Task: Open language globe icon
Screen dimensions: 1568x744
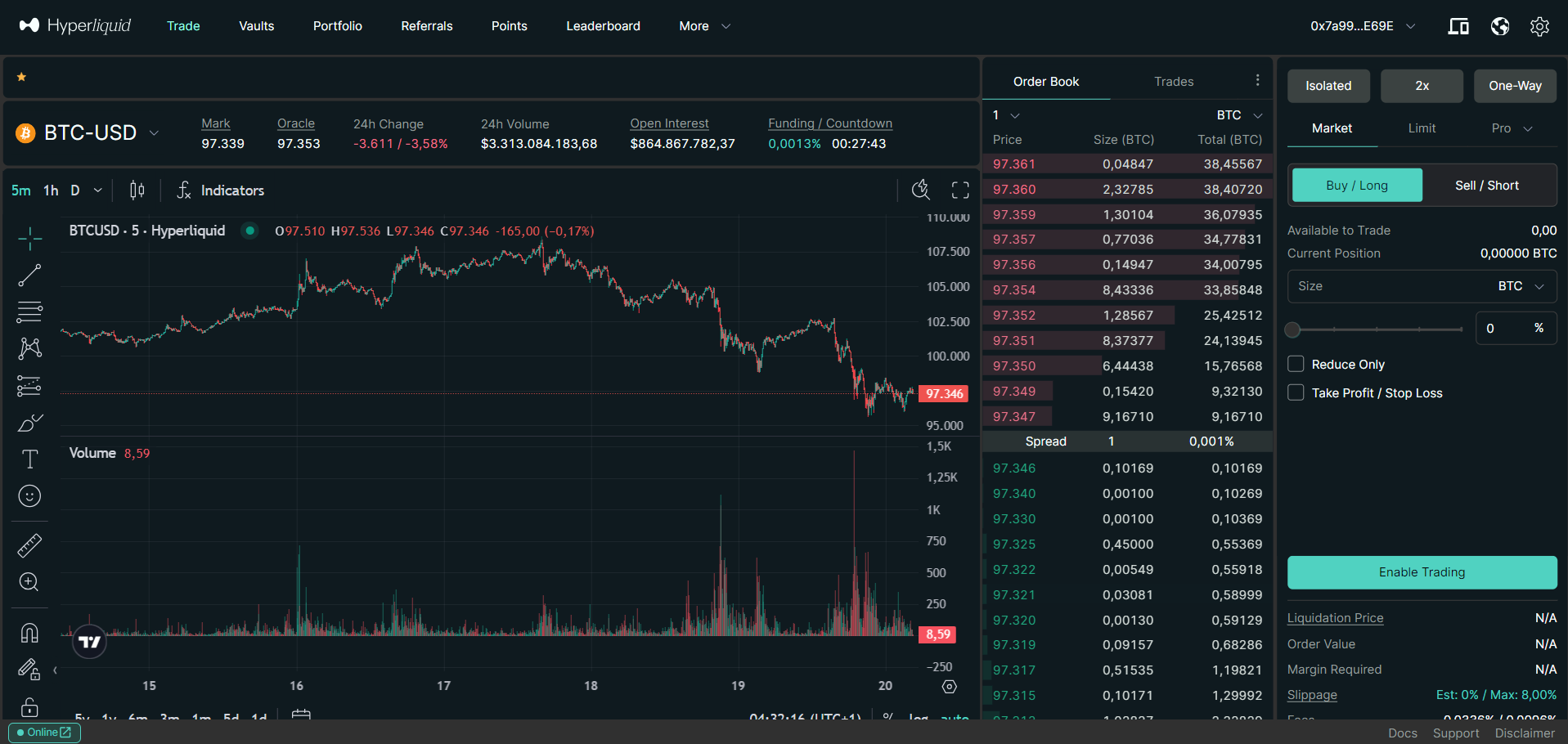Action: 1500,26
